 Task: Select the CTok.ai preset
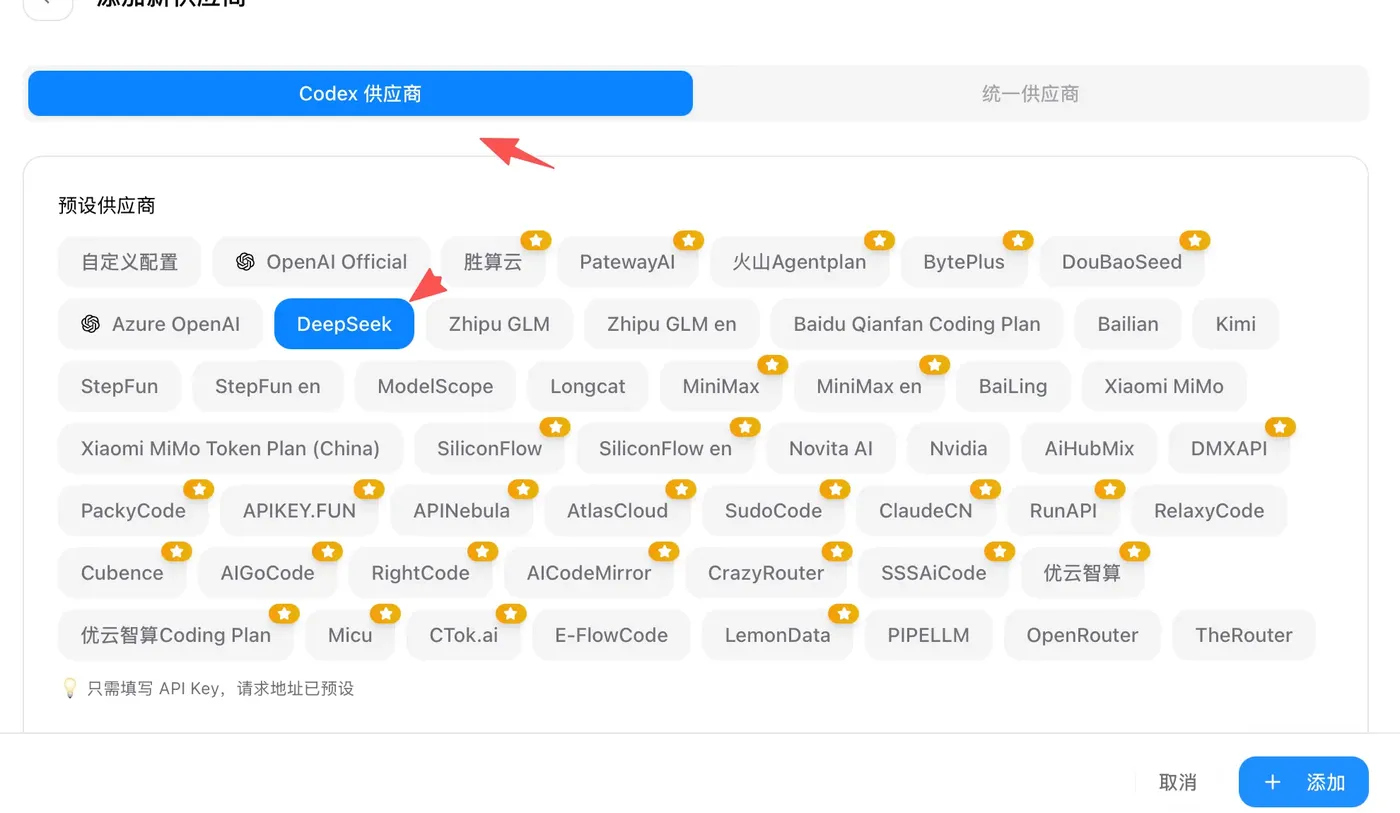point(464,634)
